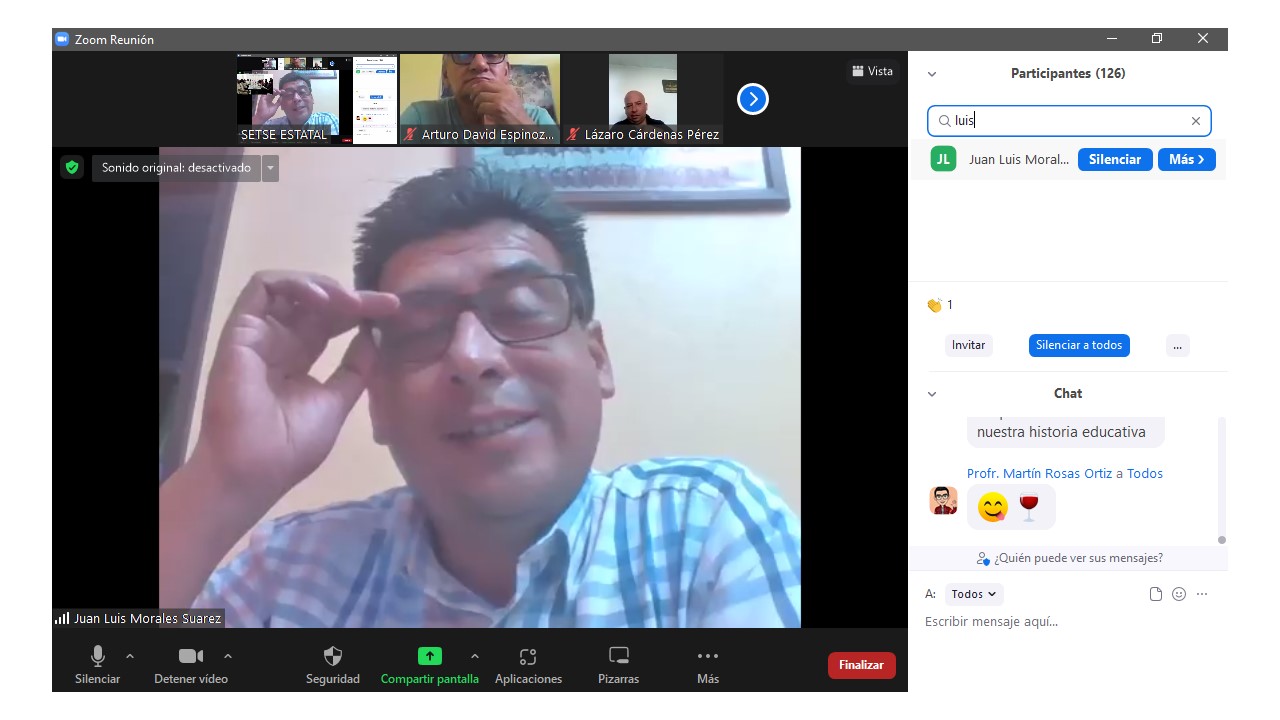The height and width of the screenshot is (720, 1280).
Task: Start sharing with Compartir pantalla
Action: click(x=430, y=665)
